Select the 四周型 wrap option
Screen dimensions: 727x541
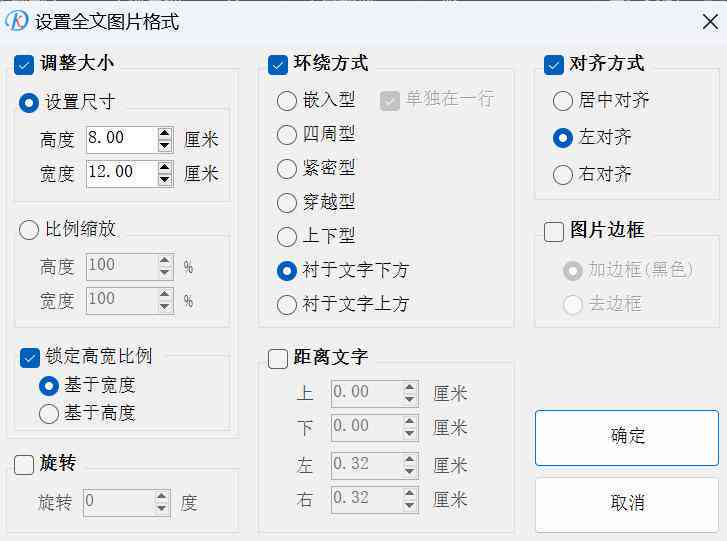click(287, 135)
